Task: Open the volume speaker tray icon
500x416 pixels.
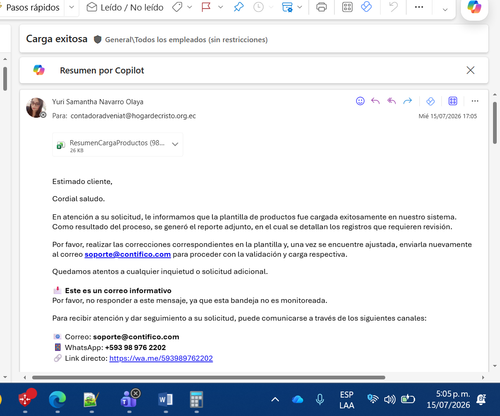Action: coord(390,399)
